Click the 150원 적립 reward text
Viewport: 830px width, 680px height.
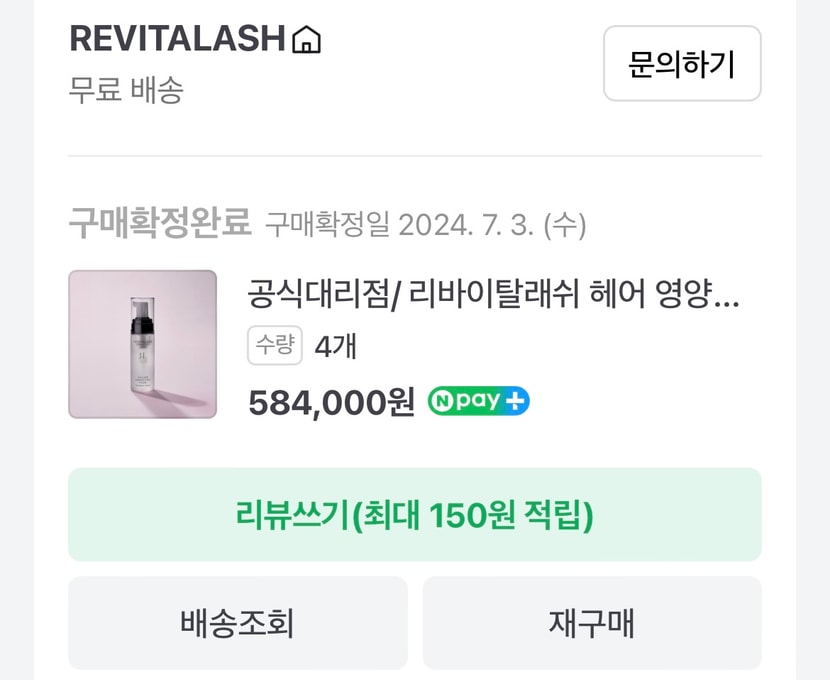point(510,515)
